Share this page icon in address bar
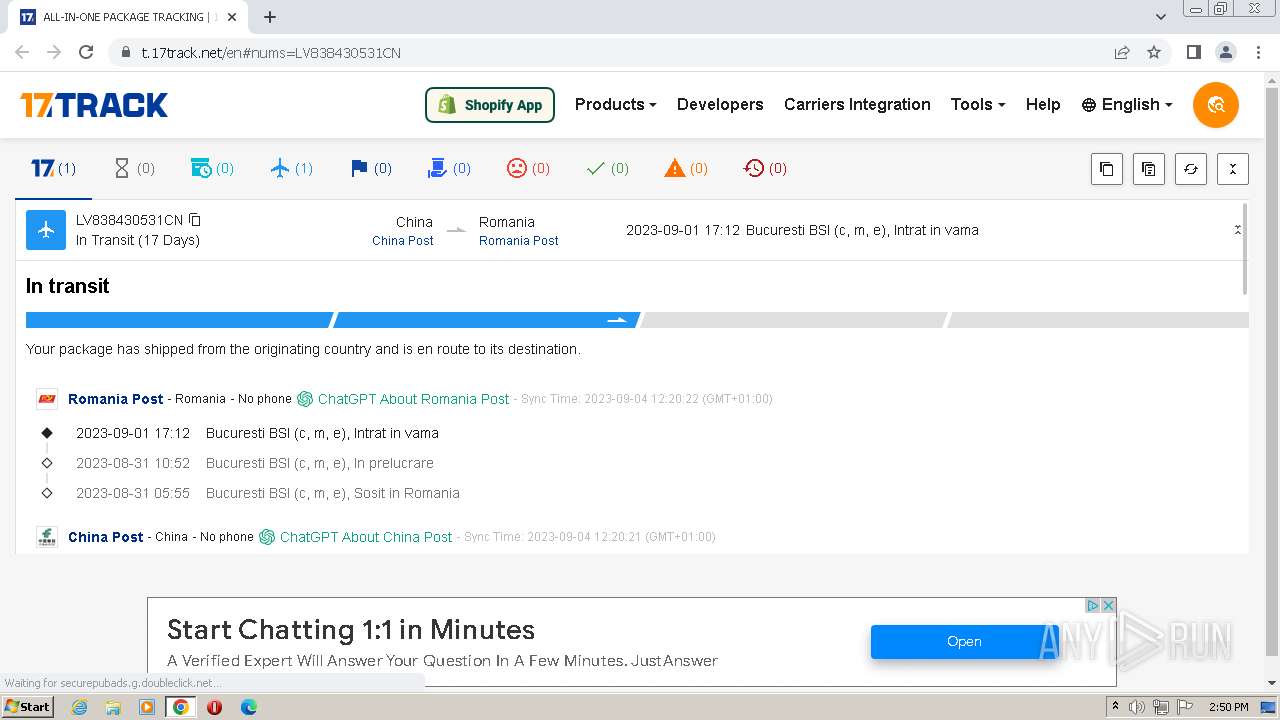1280x720 pixels. [x=1122, y=52]
